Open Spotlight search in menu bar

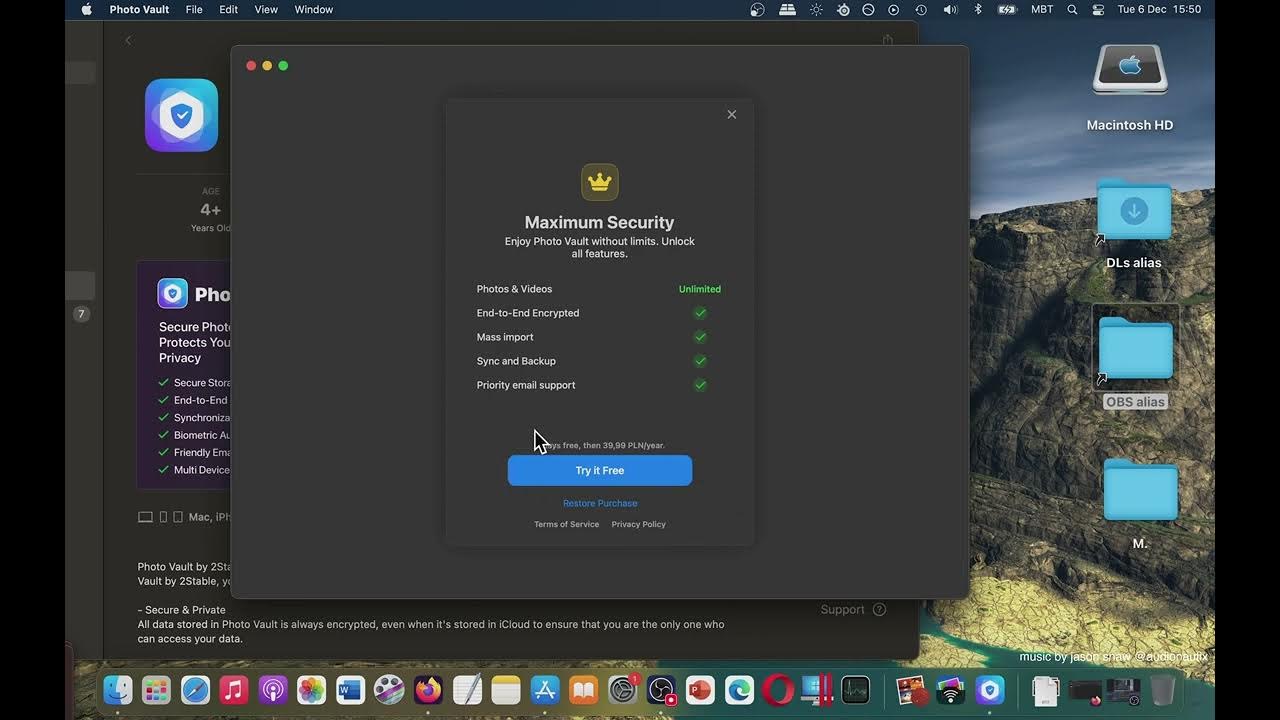pyautogui.click(x=1072, y=9)
